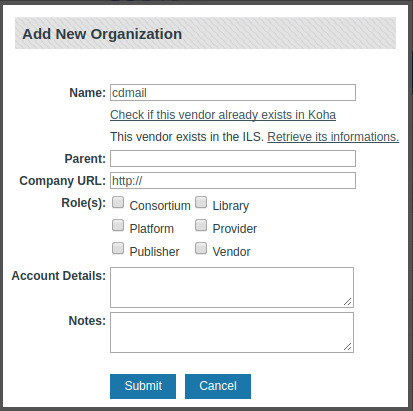413x411 pixels.
Task: Click inside the Notes textarea
Action: (x=232, y=332)
